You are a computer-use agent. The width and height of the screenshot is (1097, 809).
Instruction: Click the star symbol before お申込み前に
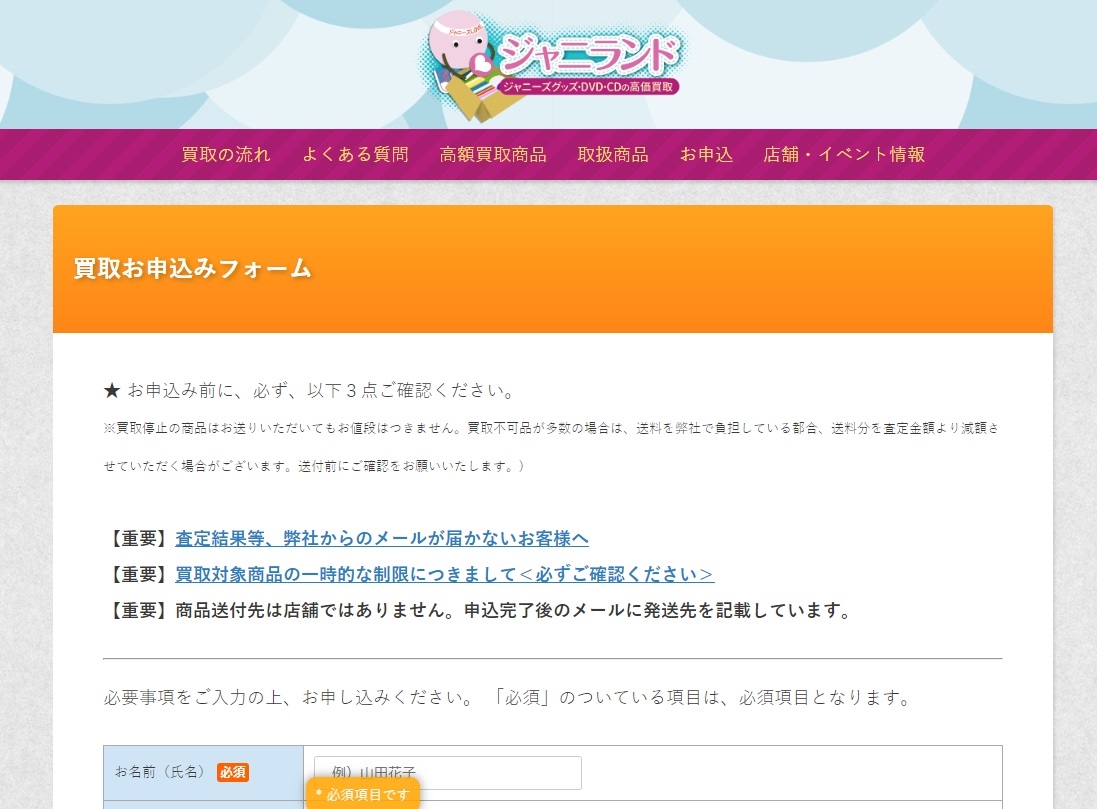(x=112, y=391)
